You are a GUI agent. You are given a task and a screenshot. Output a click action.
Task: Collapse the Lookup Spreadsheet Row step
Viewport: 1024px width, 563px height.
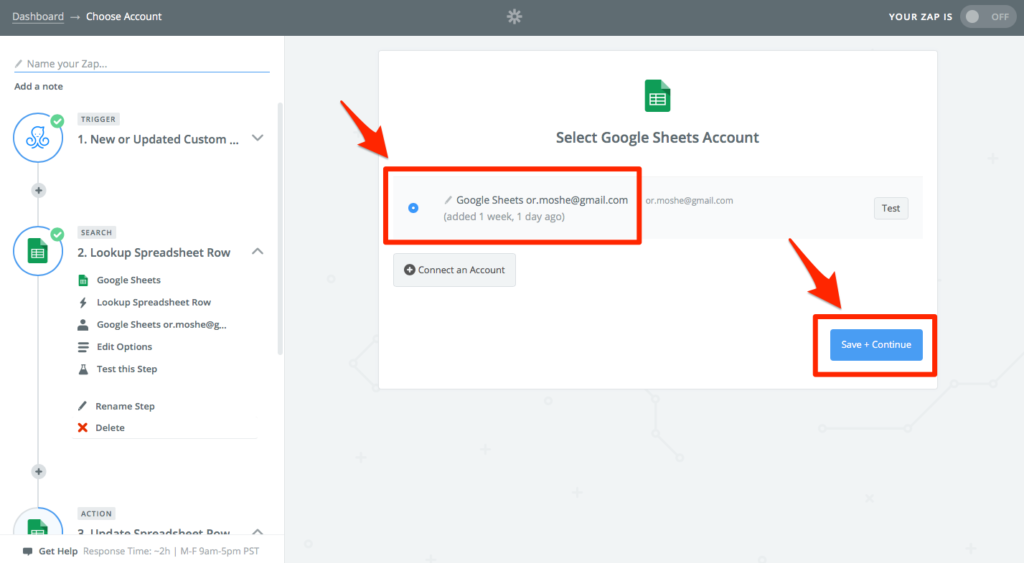258,251
